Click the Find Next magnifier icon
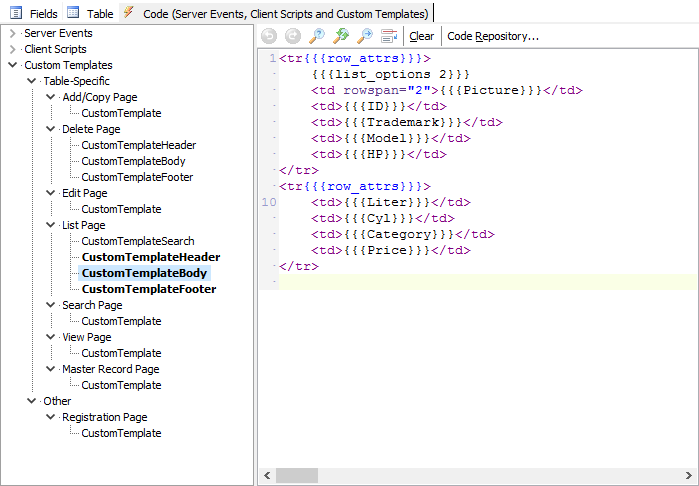Image resolution: width=699 pixels, height=486 pixels. click(364, 36)
